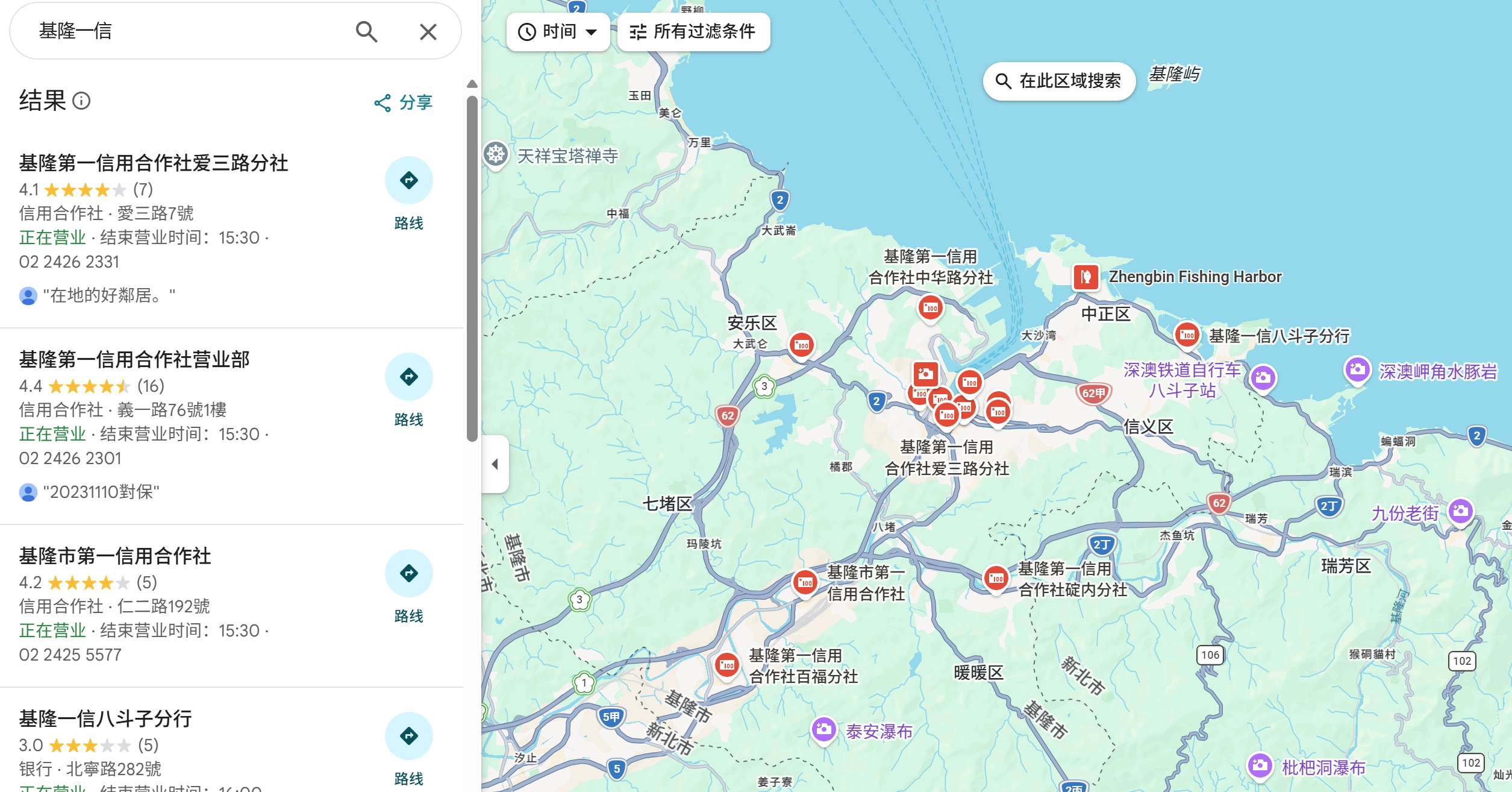Open 所有过滤条件 filters
Screen dimensions: 1512x792
point(693,31)
